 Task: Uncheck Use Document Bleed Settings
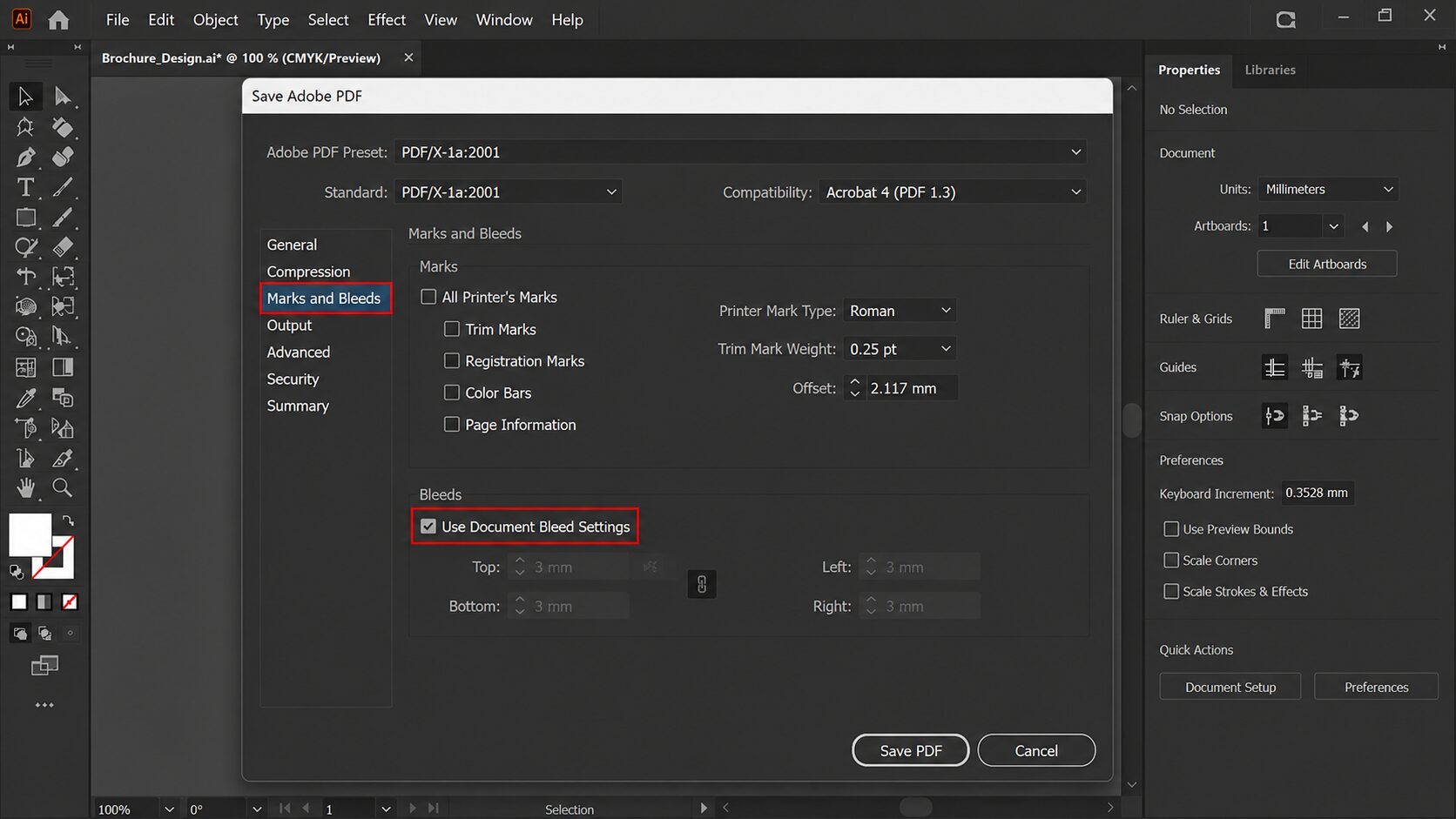[428, 527]
